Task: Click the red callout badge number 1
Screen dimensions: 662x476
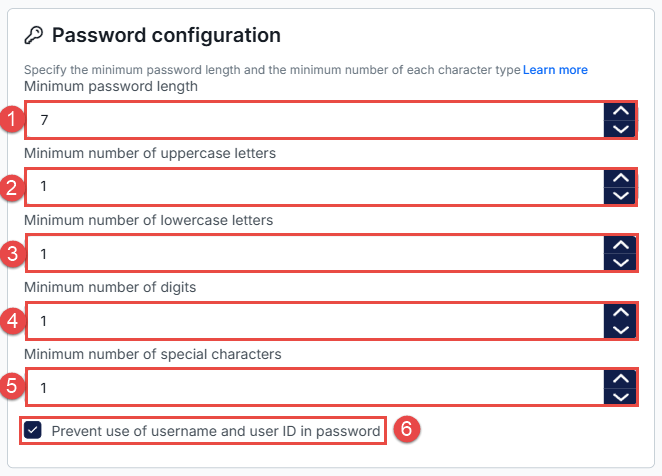Action: point(12,120)
